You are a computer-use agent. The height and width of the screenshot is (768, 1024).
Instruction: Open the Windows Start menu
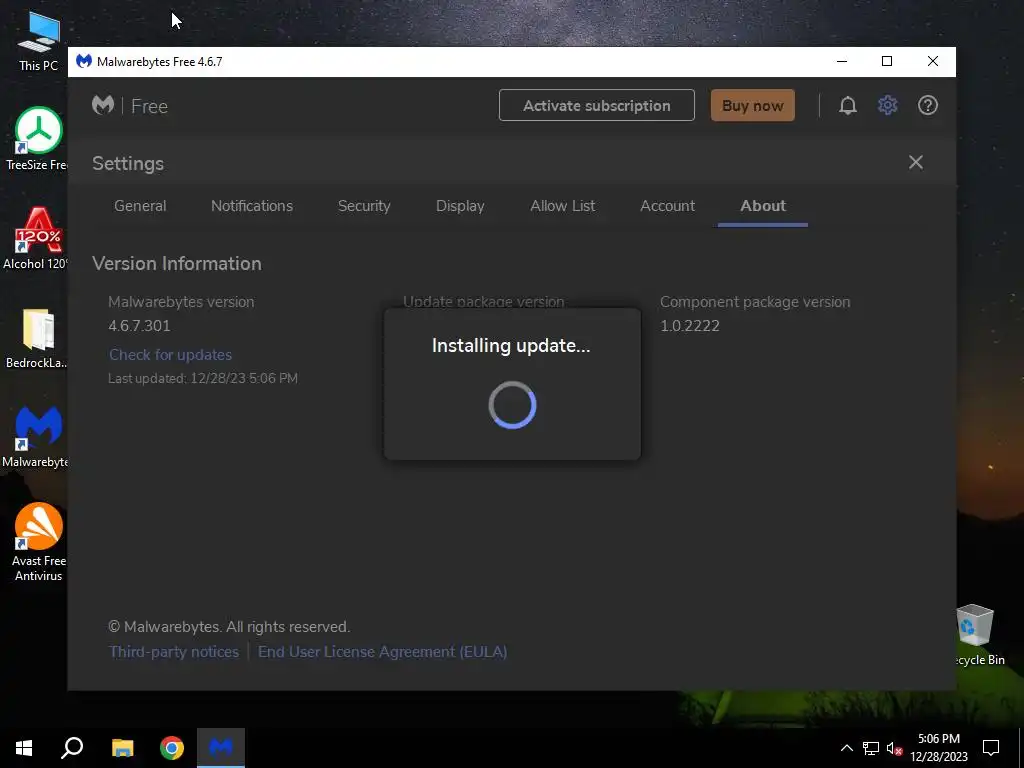click(24, 748)
